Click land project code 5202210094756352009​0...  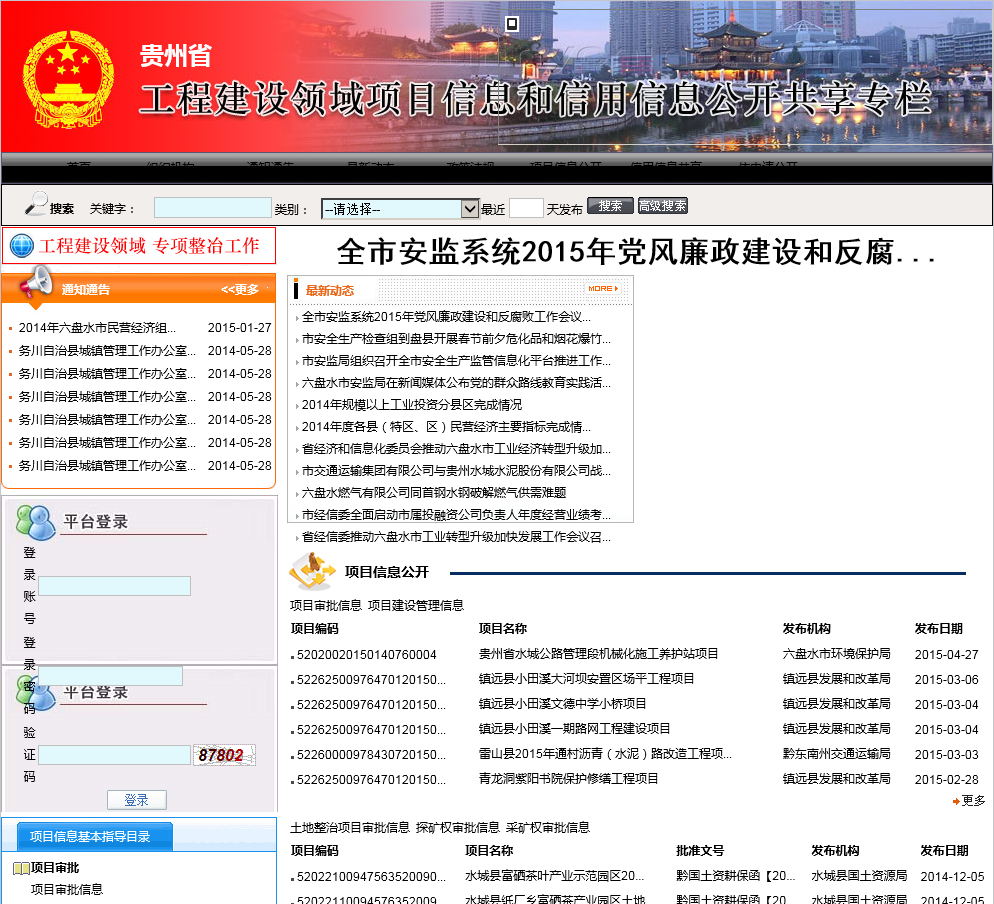pyautogui.click(x=371, y=877)
